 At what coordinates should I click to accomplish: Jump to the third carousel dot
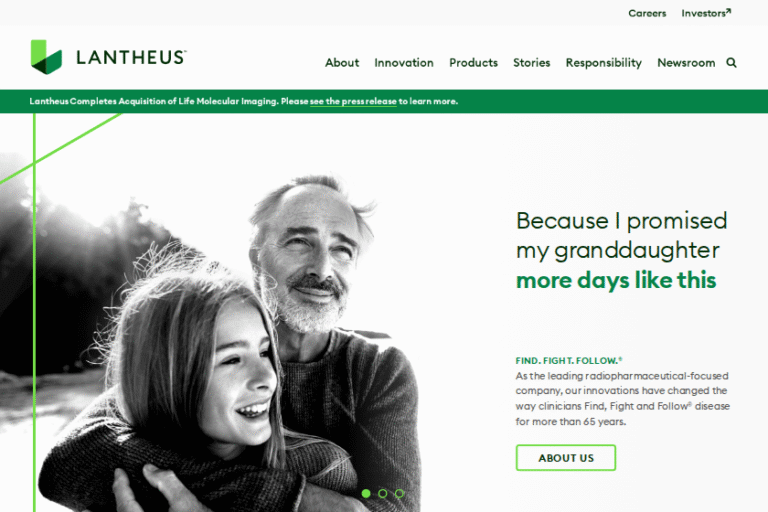(400, 493)
